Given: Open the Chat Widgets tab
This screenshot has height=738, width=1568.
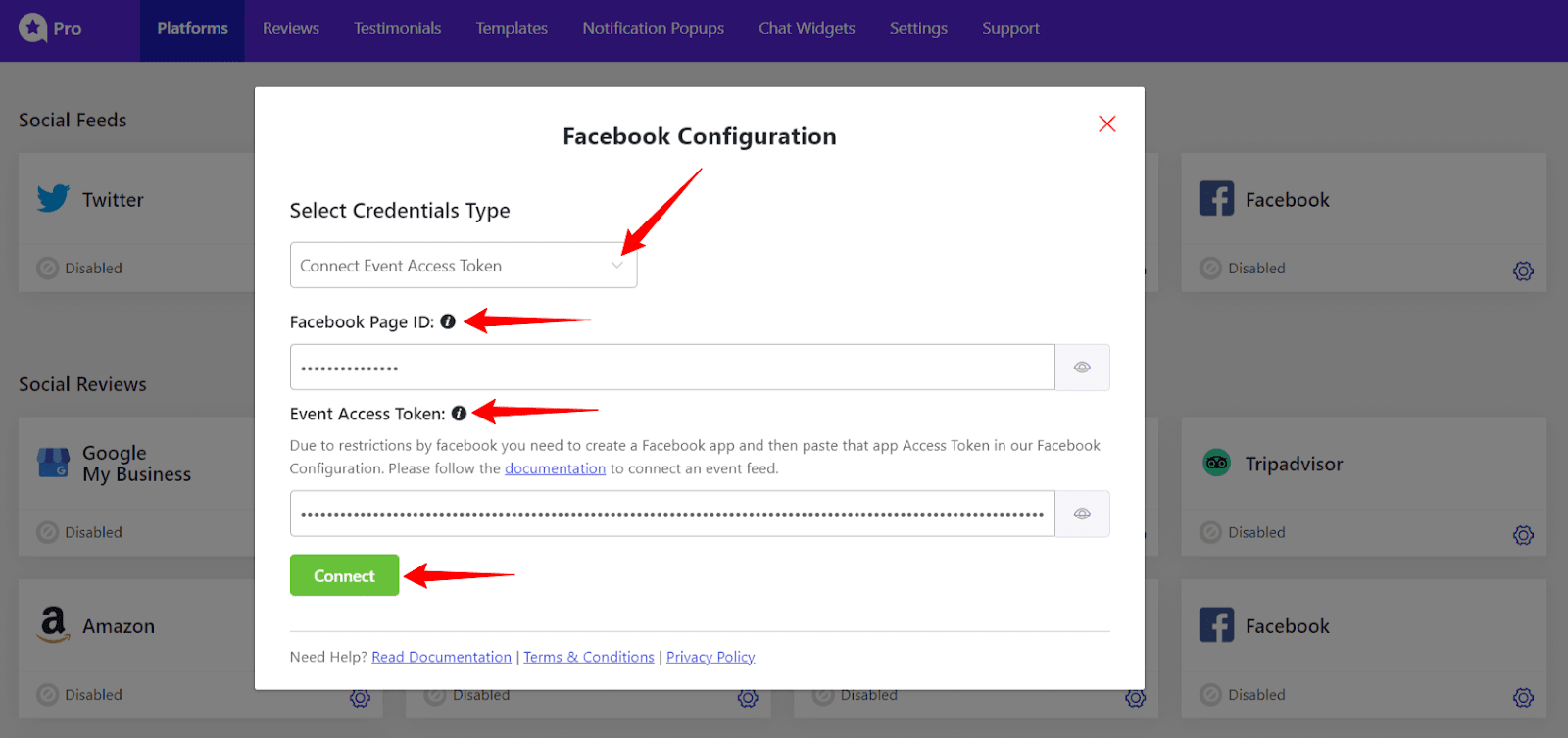Looking at the screenshot, I should click(x=807, y=29).
